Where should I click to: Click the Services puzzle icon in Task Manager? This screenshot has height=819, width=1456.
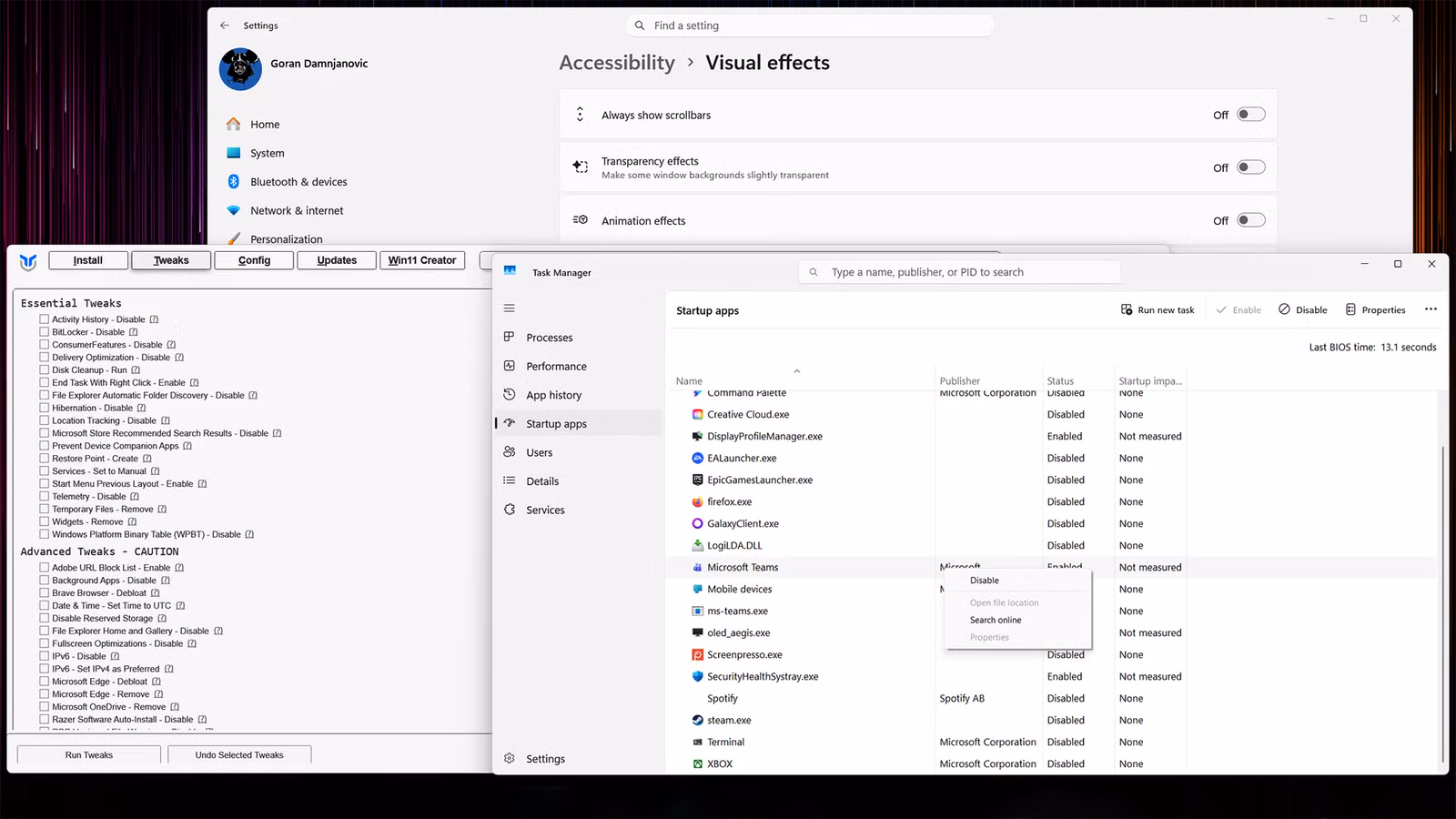pyautogui.click(x=510, y=510)
